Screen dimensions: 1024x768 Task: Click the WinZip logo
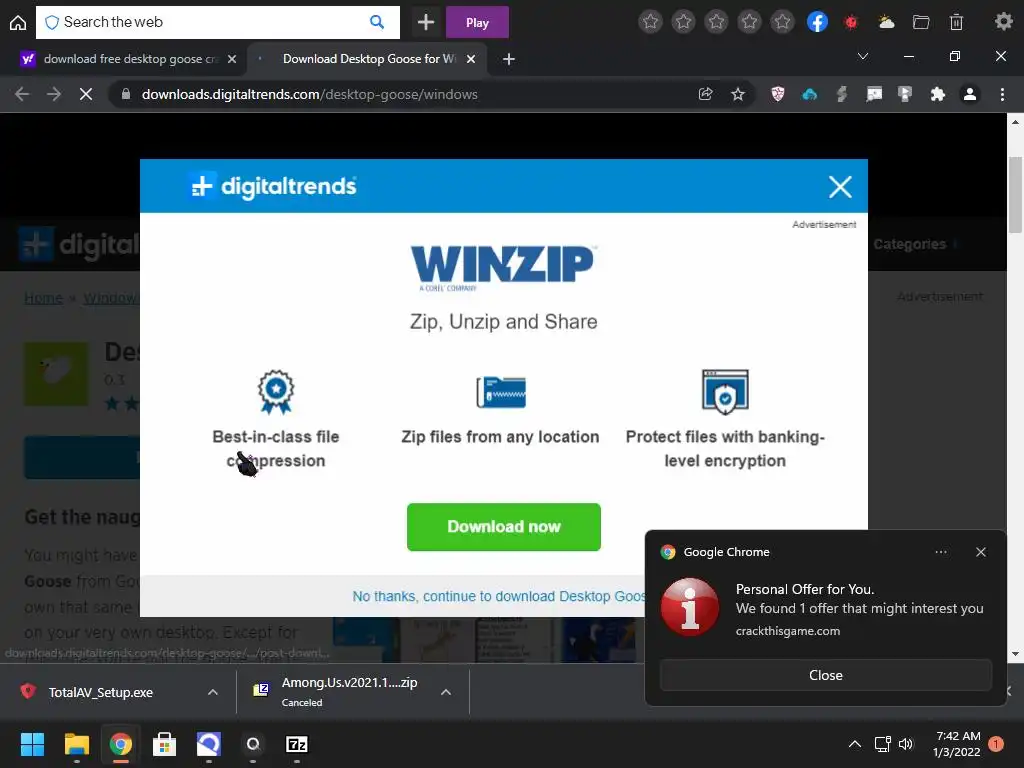tap(503, 267)
